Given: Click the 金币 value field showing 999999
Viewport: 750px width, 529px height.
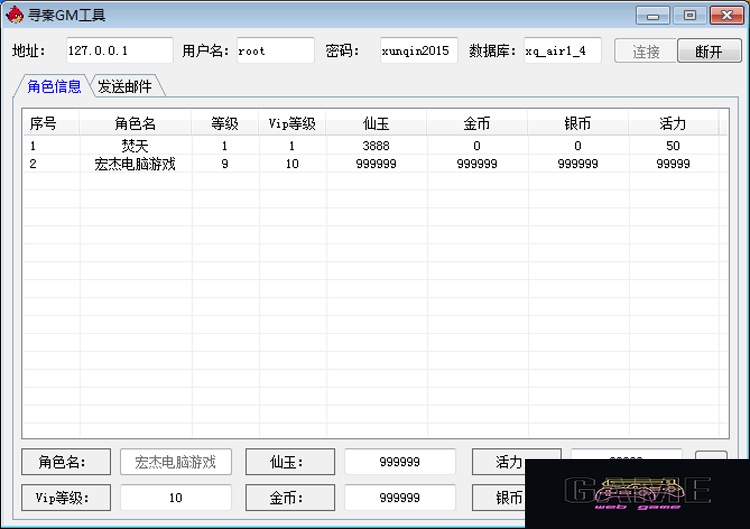Looking at the screenshot, I should (x=400, y=497).
